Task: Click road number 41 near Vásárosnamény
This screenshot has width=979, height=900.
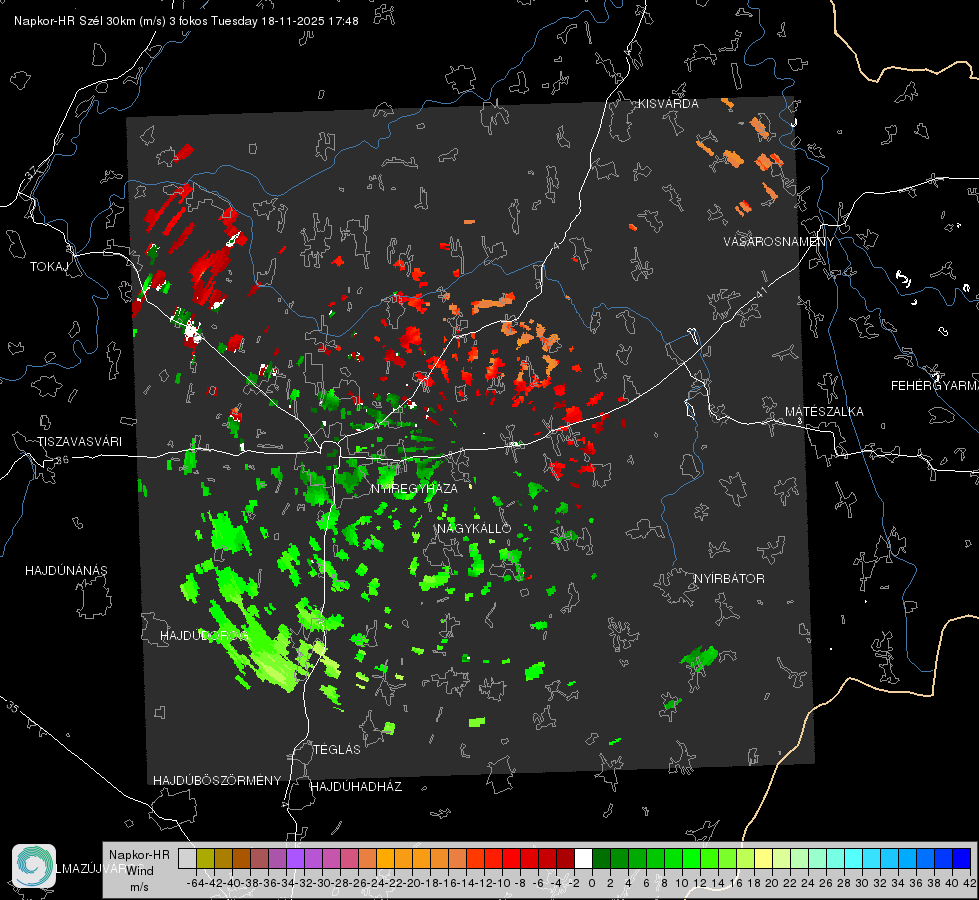Action: pyautogui.click(x=761, y=292)
